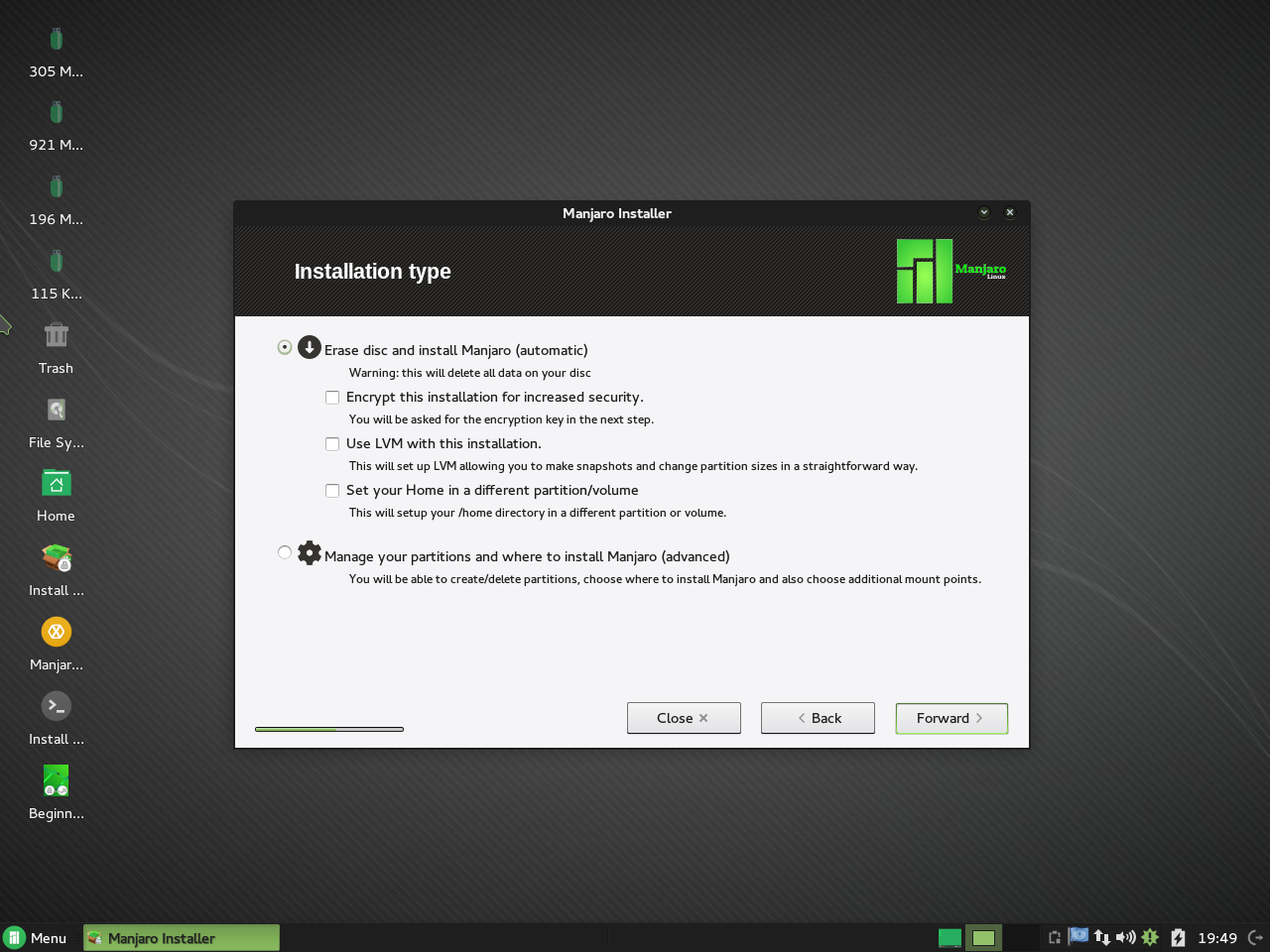Click the 19:49 clock in panel

click(1217, 938)
